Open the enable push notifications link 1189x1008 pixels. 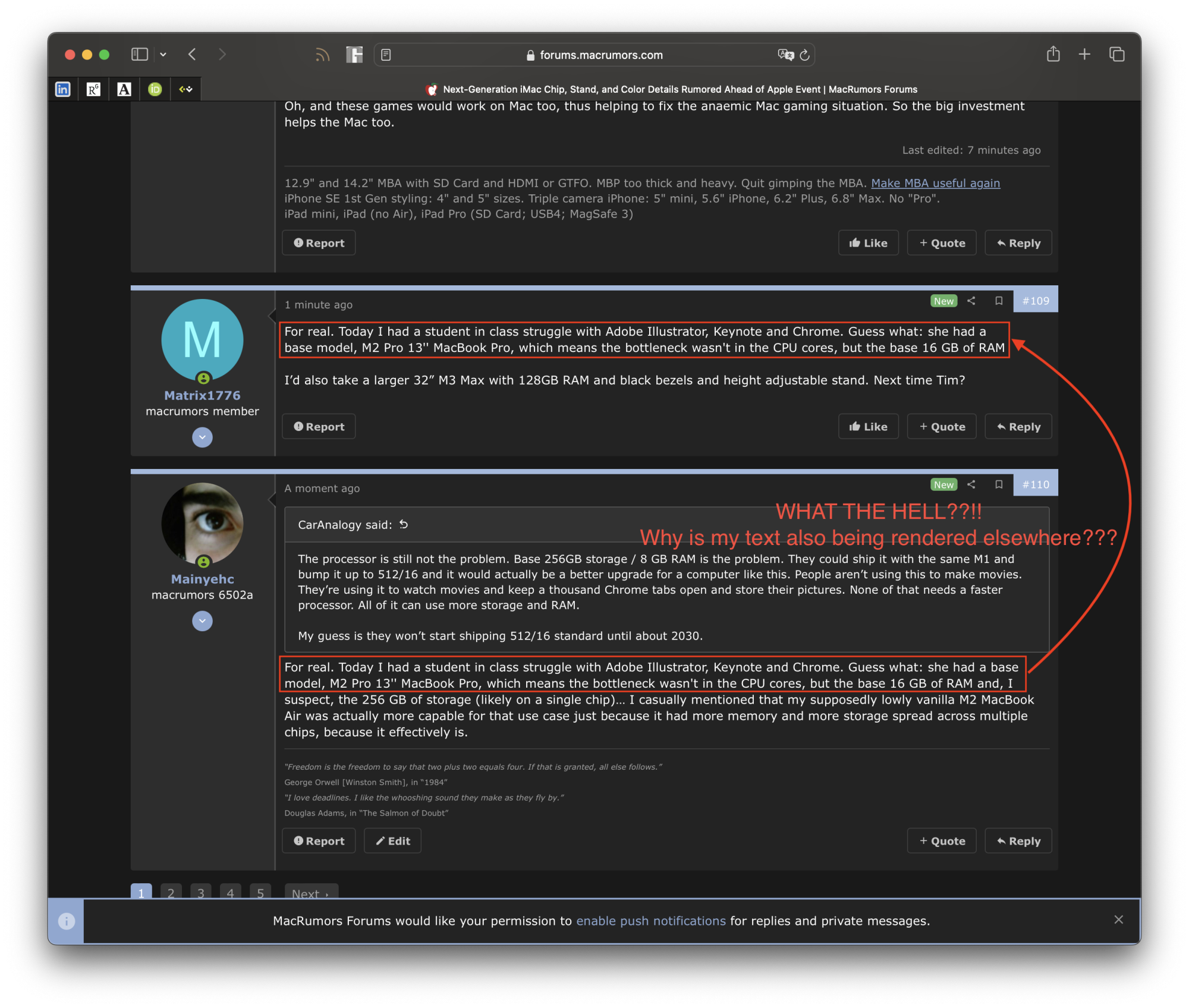coord(650,921)
